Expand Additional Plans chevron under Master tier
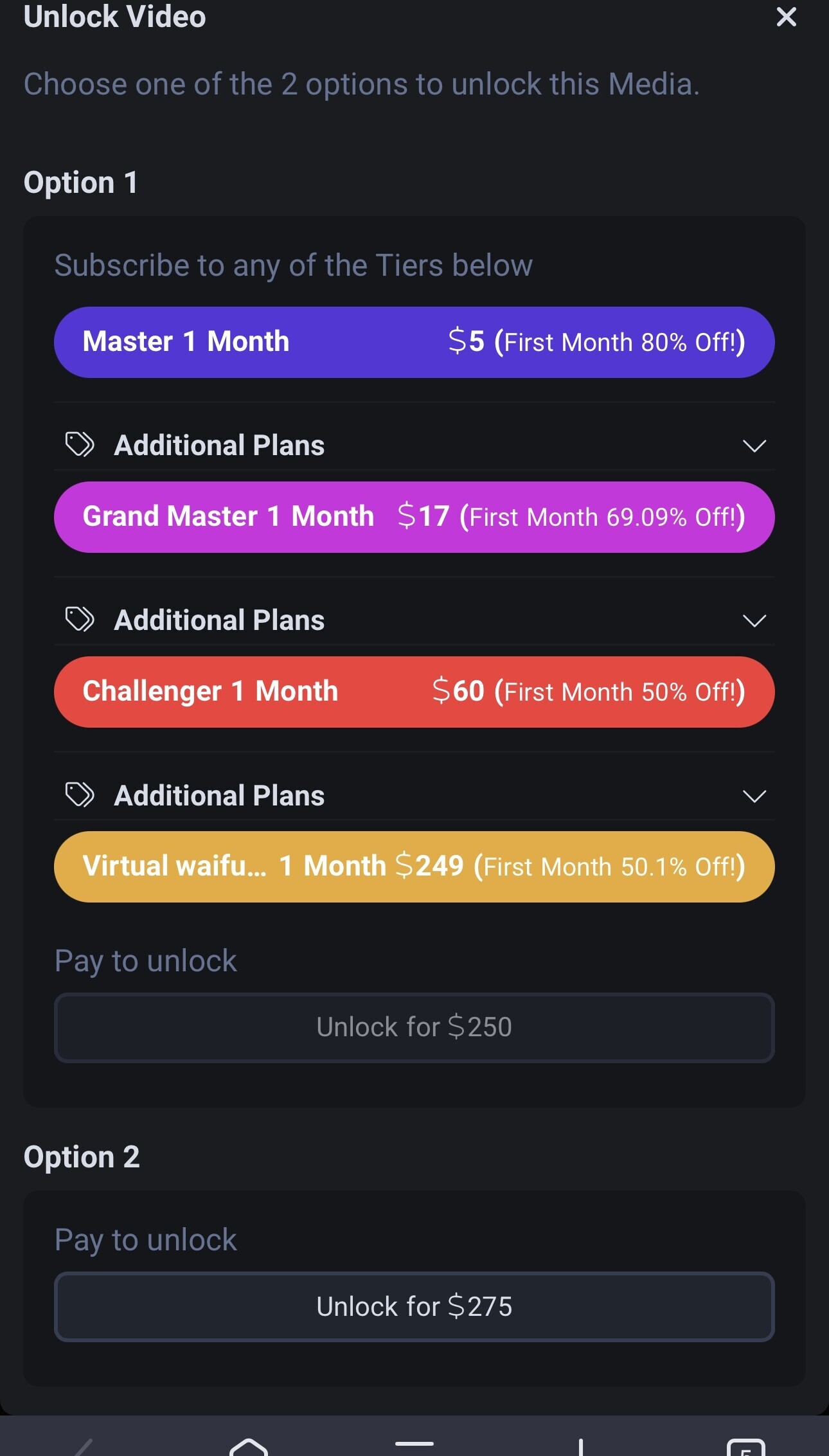829x1456 pixels. (754, 445)
